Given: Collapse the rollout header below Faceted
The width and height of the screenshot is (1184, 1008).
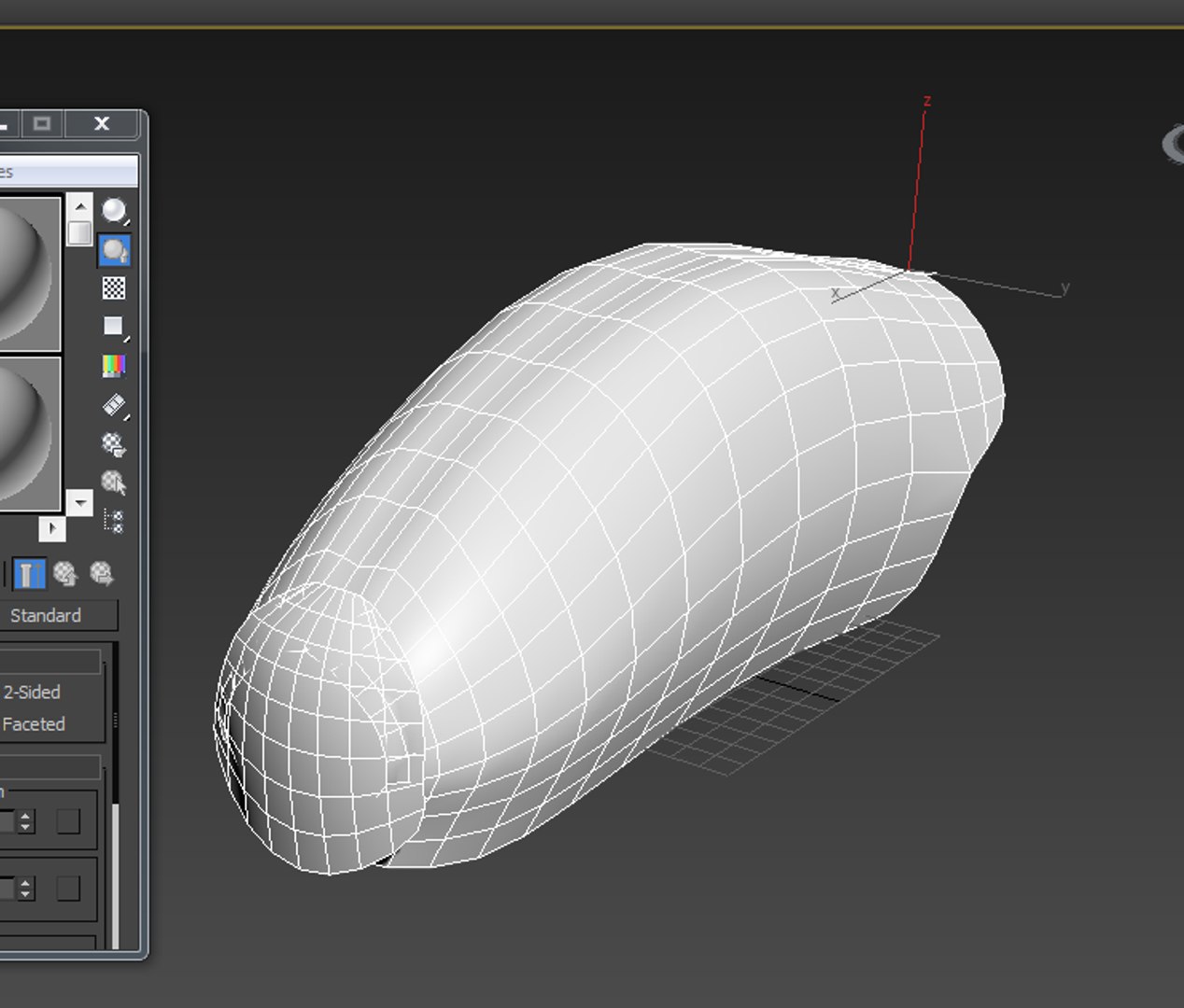Looking at the screenshot, I should [x=50, y=767].
